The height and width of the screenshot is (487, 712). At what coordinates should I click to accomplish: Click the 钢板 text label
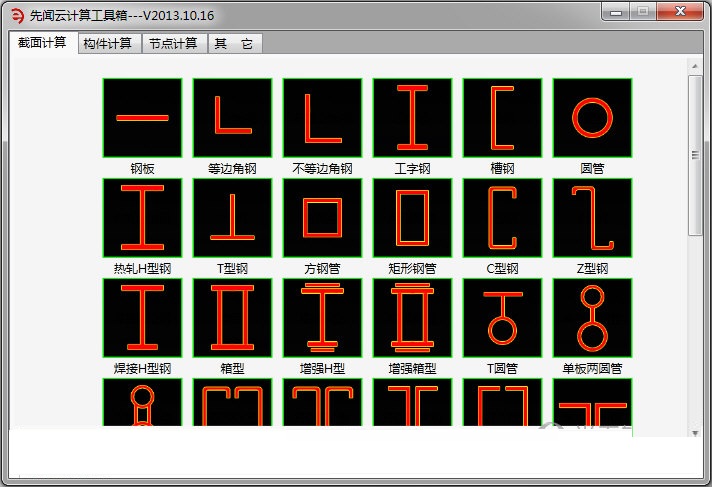tap(142, 169)
